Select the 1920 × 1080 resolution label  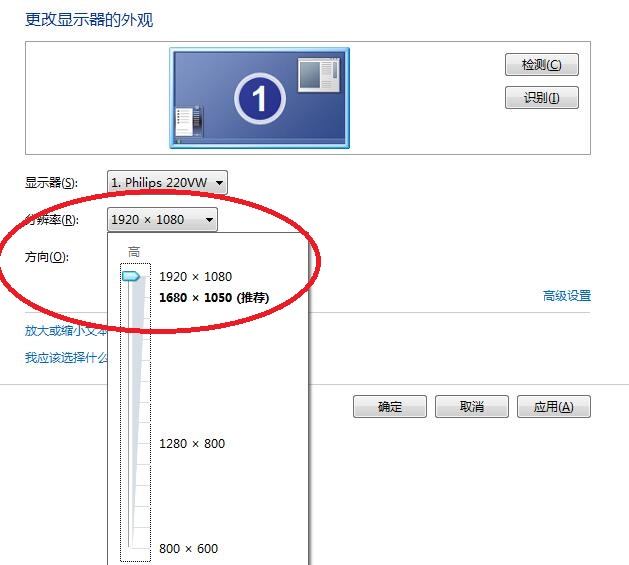click(x=195, y=277)
